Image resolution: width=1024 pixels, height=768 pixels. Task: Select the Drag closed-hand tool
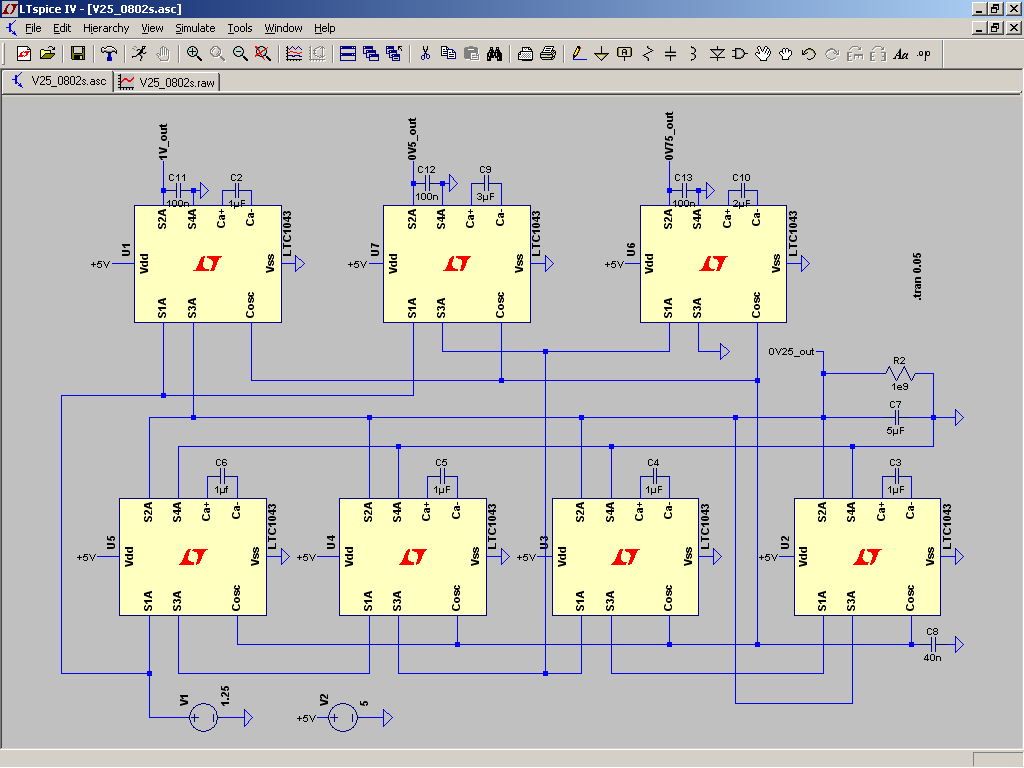tap(786, 54)
